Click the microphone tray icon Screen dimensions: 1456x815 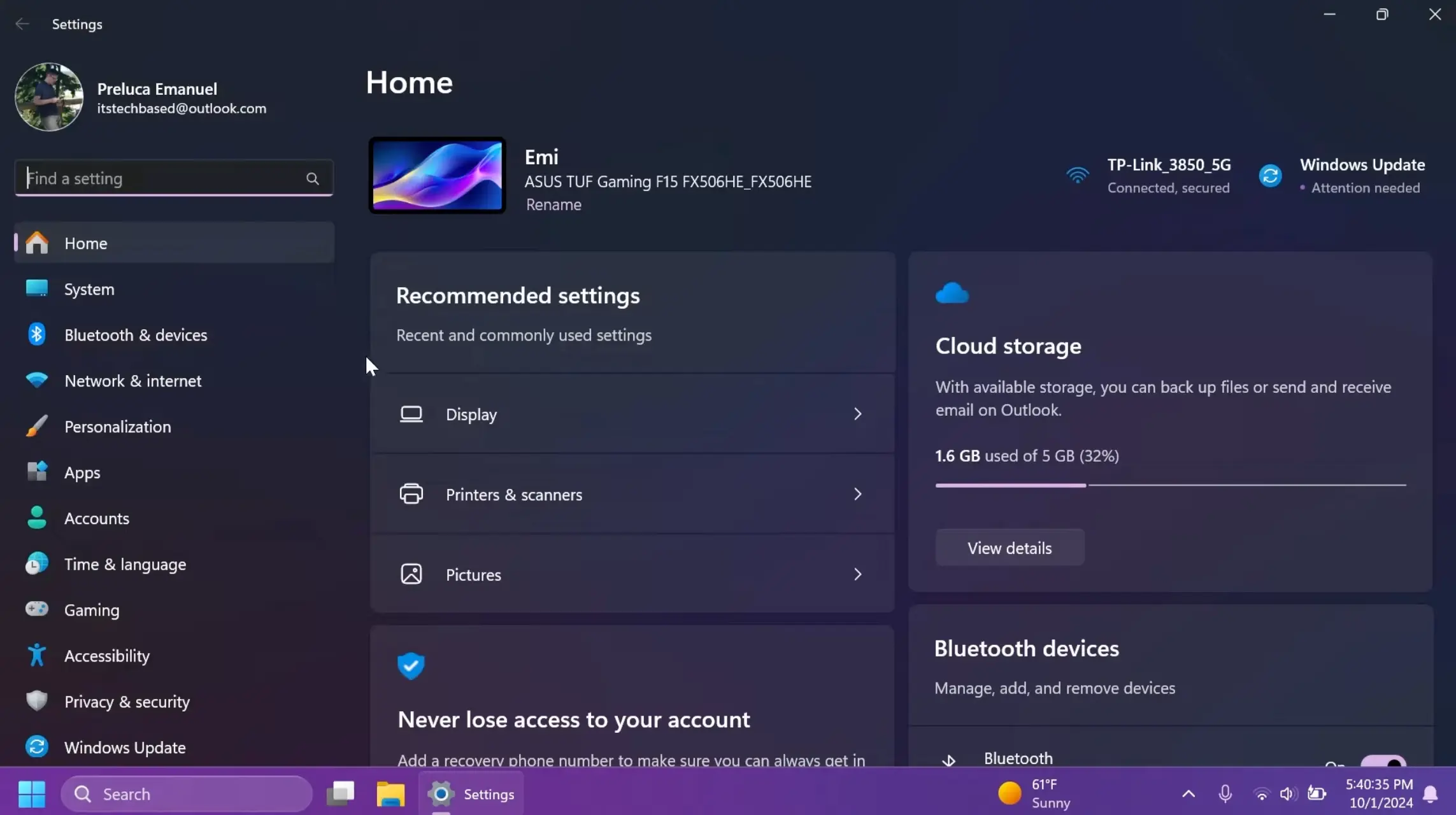click(1225, 793)
